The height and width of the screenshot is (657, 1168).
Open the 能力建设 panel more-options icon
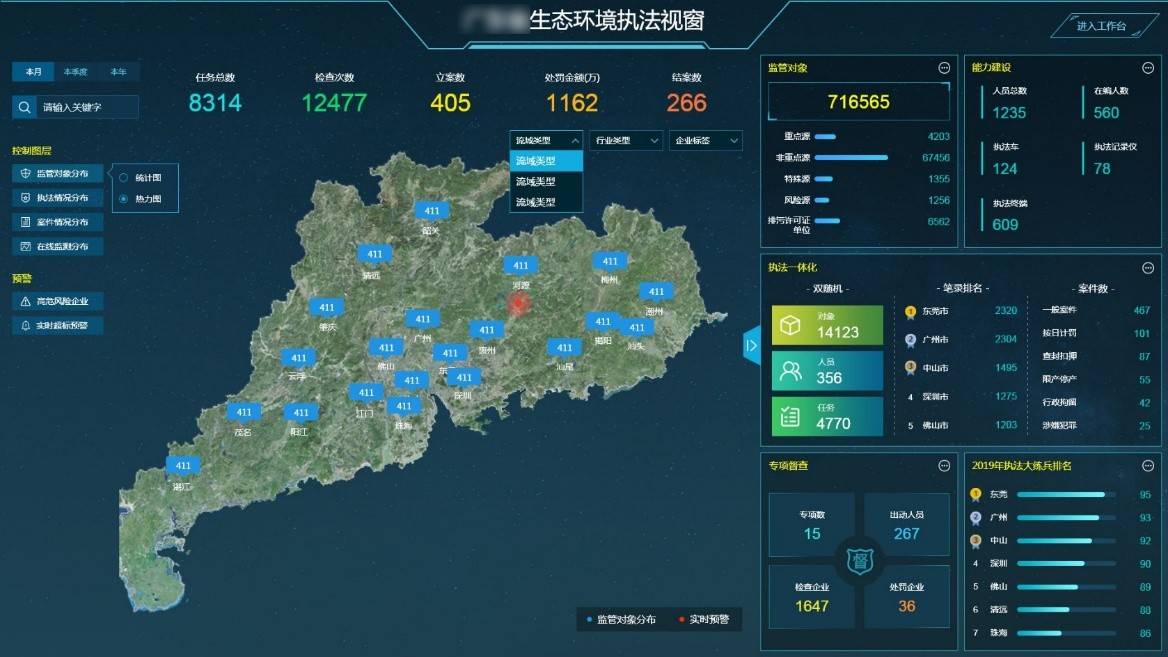pos(1148,68)
